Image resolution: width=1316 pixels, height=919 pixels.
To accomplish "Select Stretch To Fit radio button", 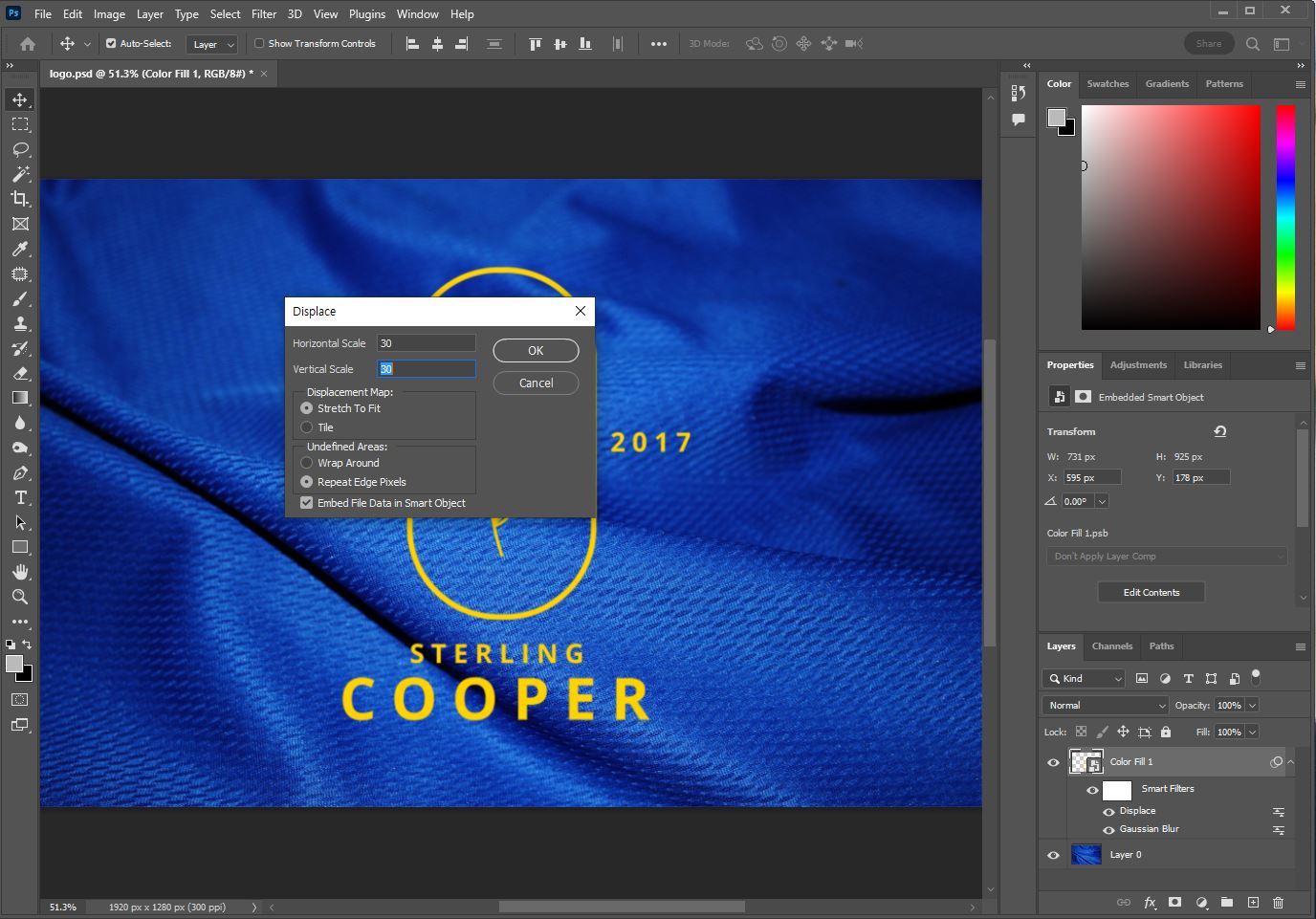I will coord(307,408).
